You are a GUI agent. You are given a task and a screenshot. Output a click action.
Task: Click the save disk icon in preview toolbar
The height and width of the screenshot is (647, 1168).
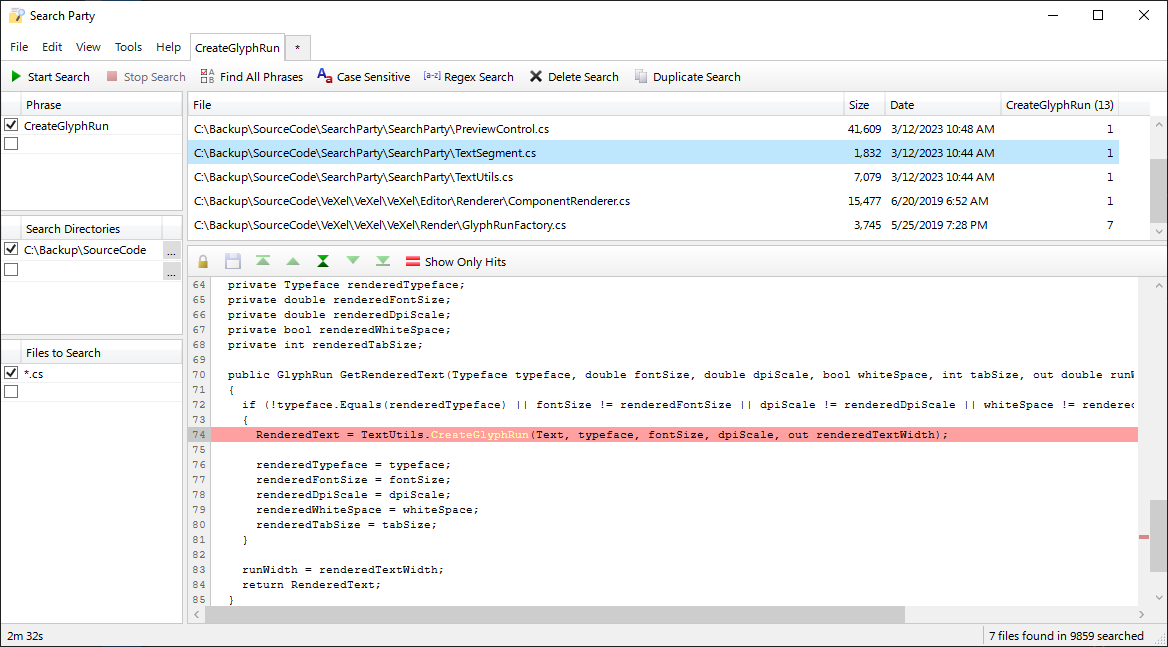coord(233,261)
